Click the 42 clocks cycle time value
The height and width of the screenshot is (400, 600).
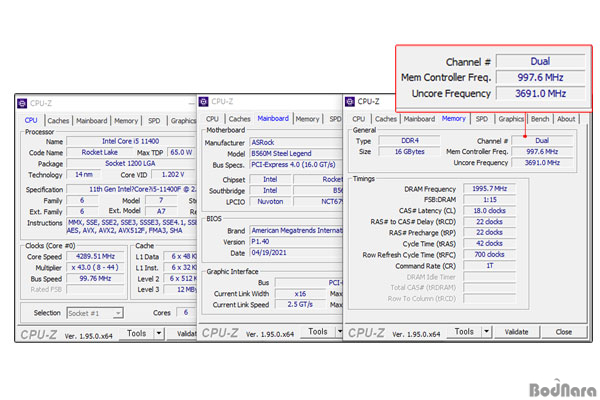point(489,243)
